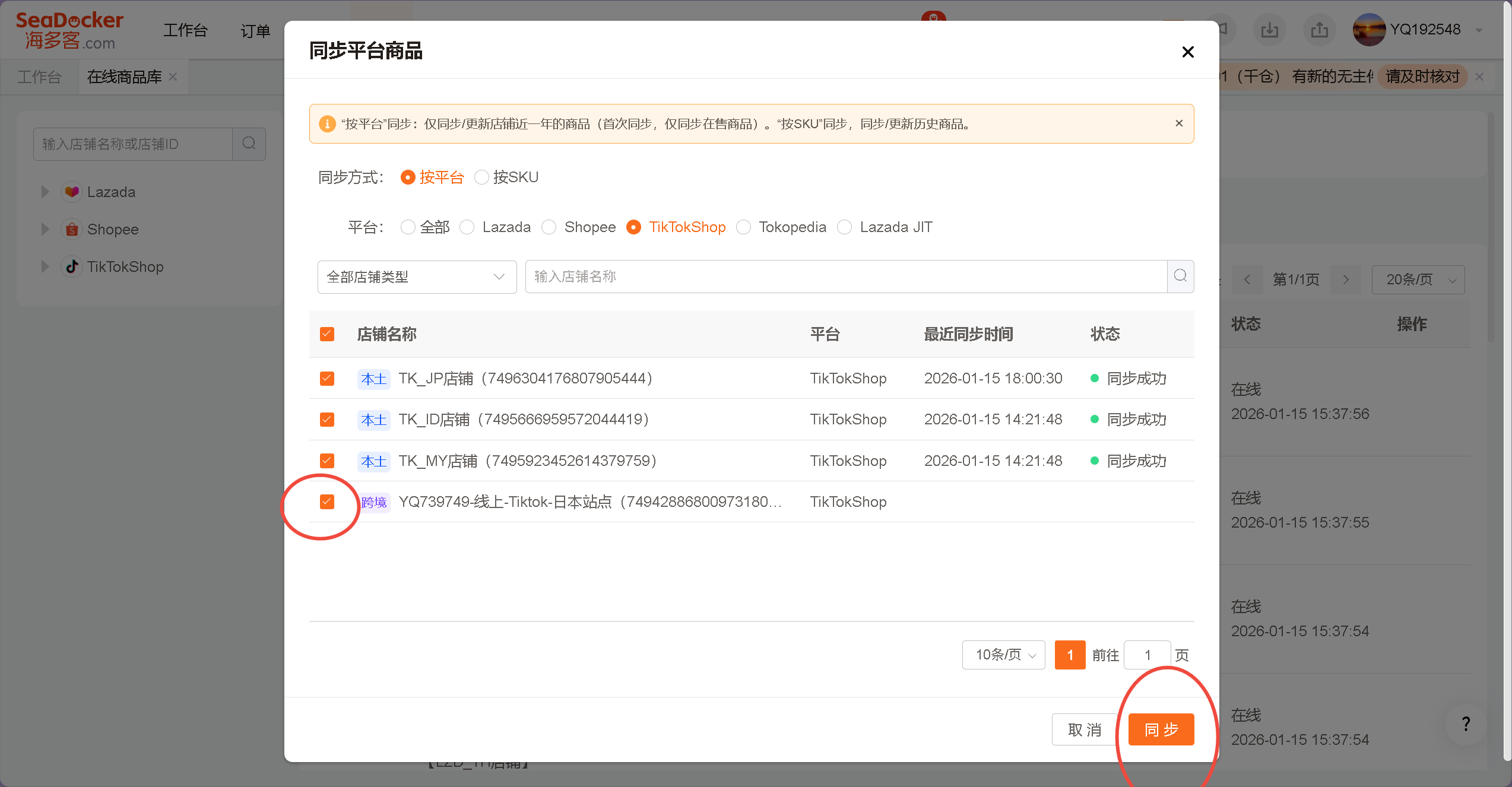This screenshot has width=1512, height=787.
Task: Click the upload/share icon in the header
Action: (1319, 30)
